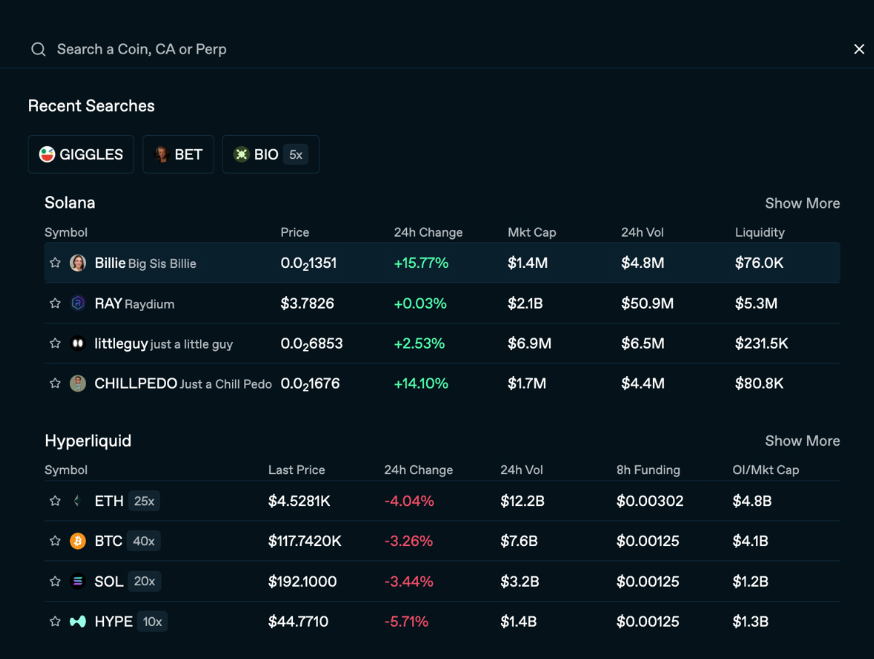The width and height of the screenshot is (874, 659).
Task: Click the CHILLPEDO token avatar
Action: pos(78,383)
